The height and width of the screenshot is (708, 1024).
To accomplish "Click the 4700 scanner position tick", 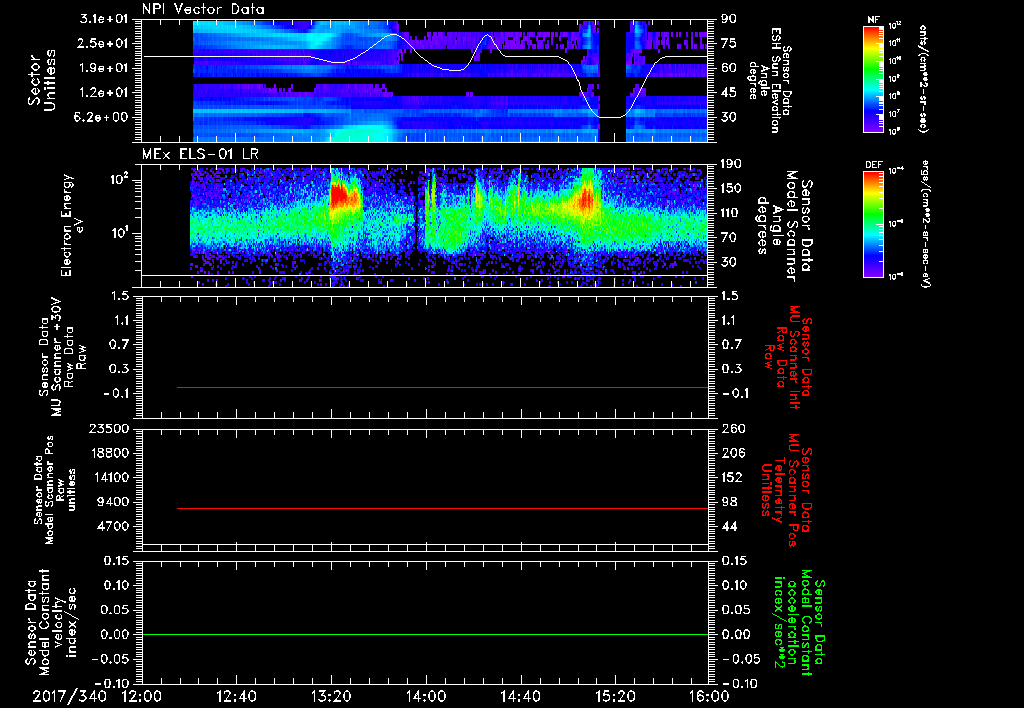I will coord(113,526).
